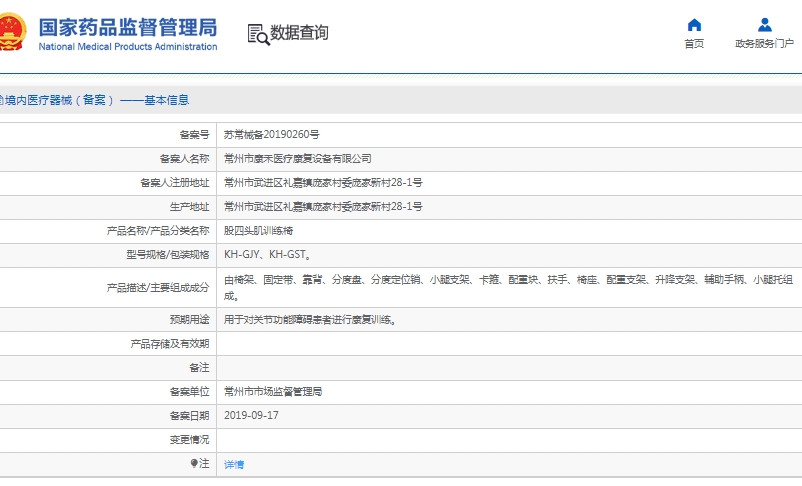802x486 pixels.
Task: Select 常州市市场监督管理局 cell
Action: pos(273,392)
